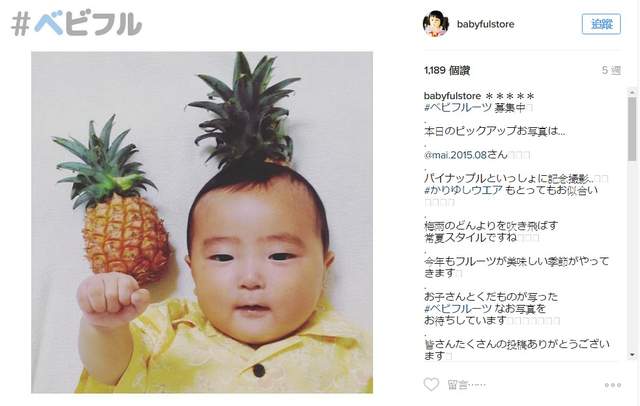Viewport: 640px width, 406px height.
Task: Open babyfulstore username in header
Action: click(485, 24)
